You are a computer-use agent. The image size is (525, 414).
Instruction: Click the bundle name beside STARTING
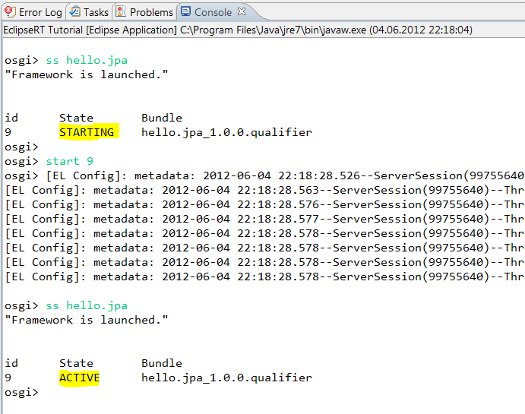(x=227, y=132)
